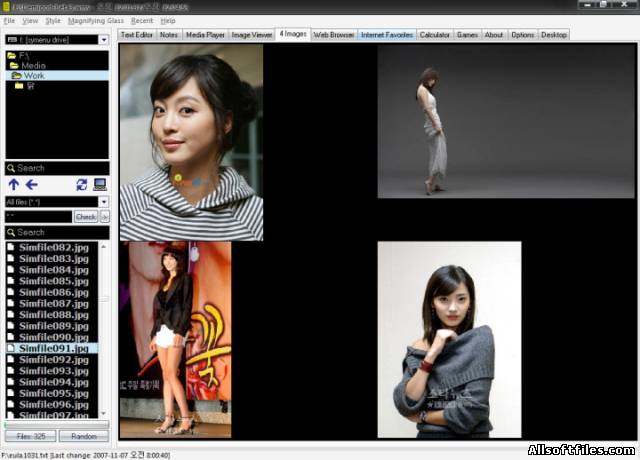Image resolution: width=640 pixels, height=460 pixels.
Task: Click the up arrow navigation icon
Action: [x=13, y=185]
